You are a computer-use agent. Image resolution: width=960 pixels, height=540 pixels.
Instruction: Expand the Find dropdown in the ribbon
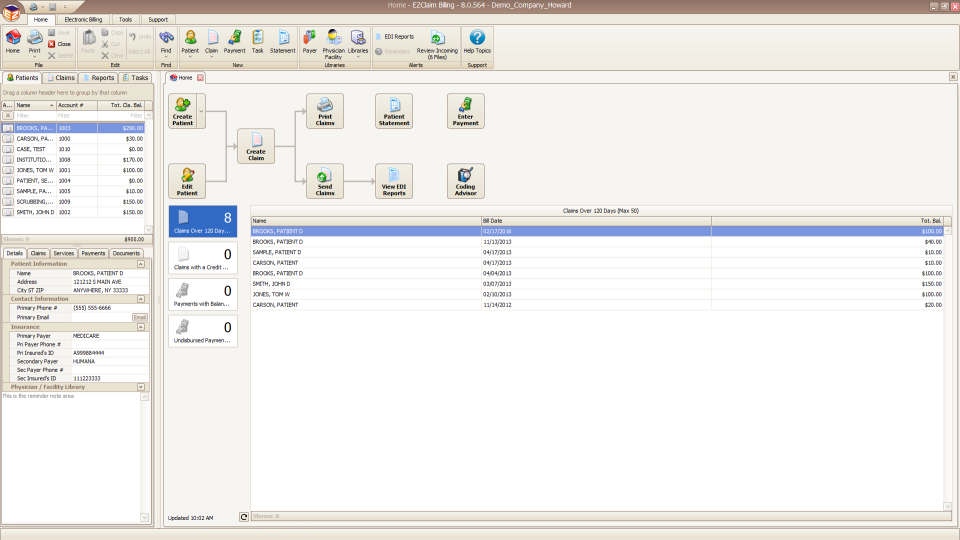pyautogui.click(x=166, y=56)
